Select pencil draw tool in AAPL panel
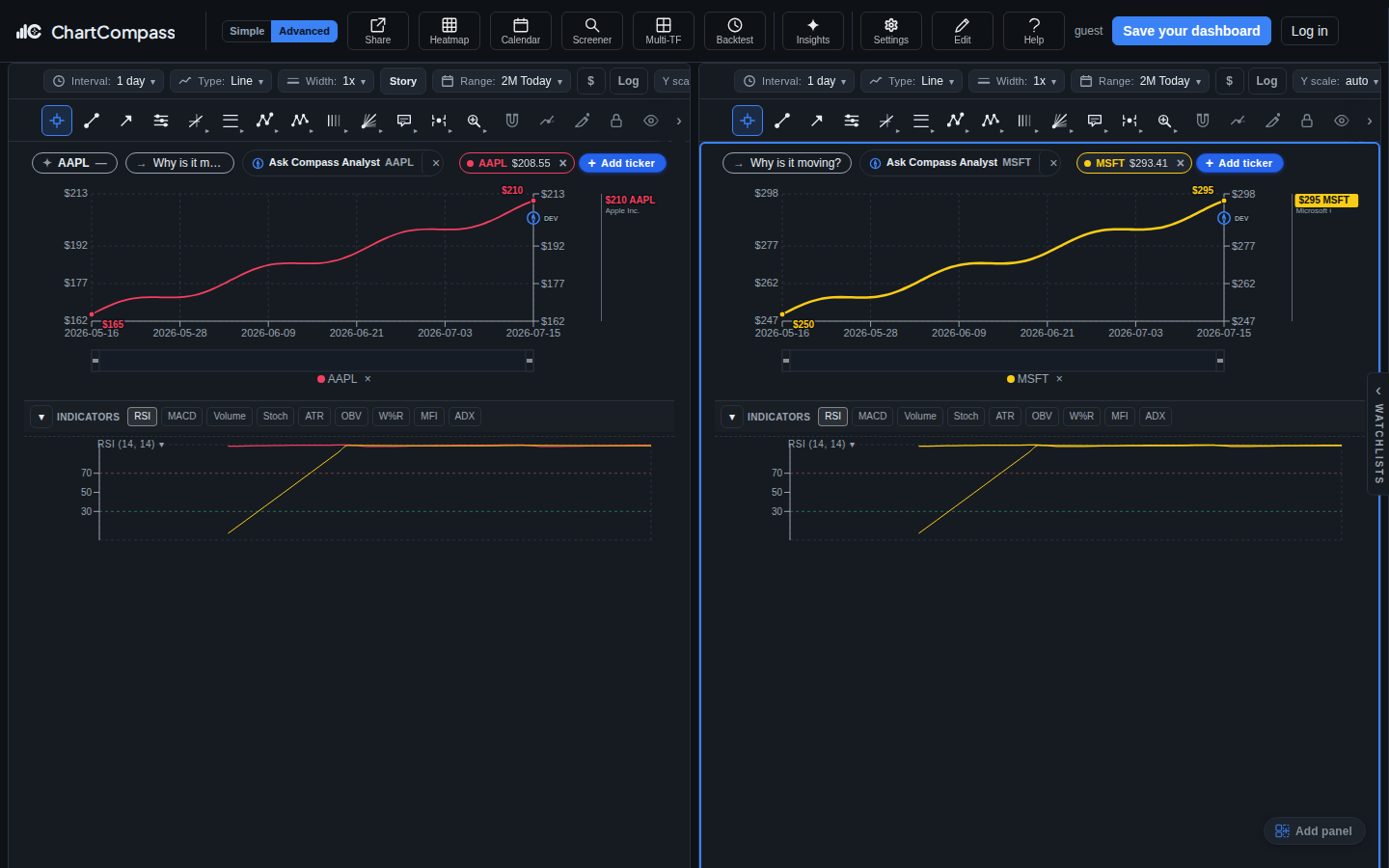1389x868 pixels. (x=582, y=121)
